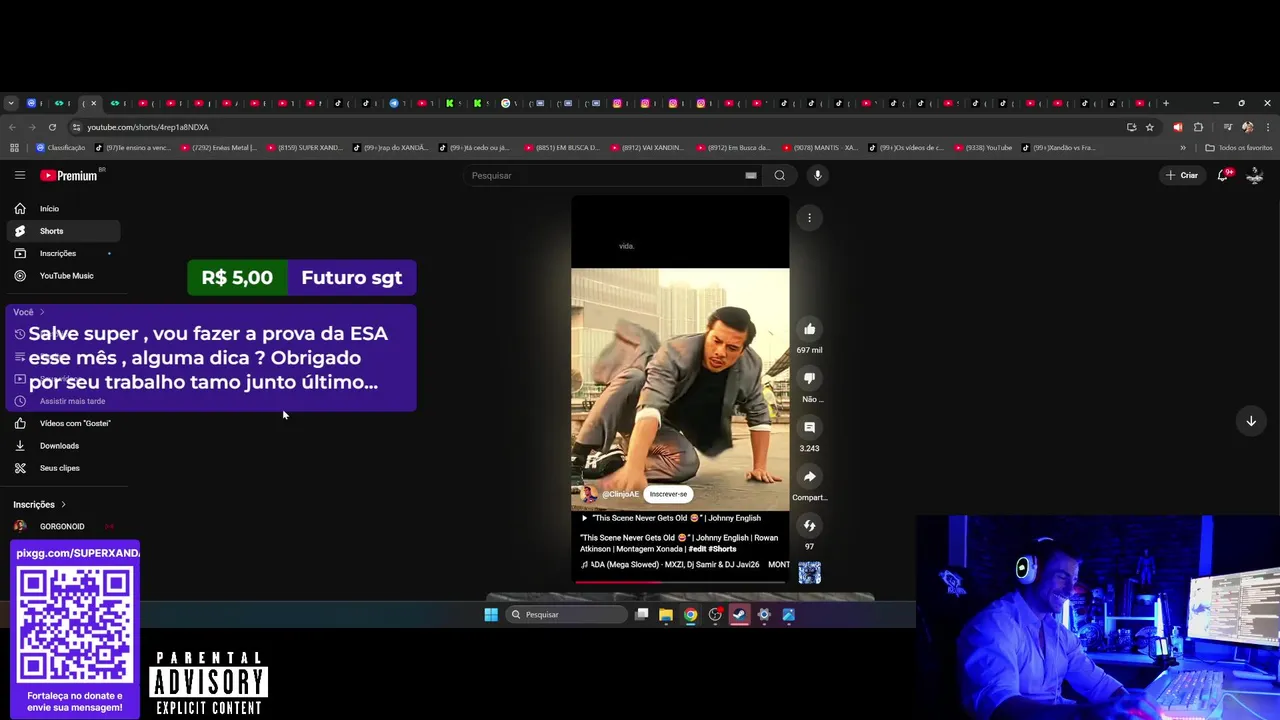Viewport: 1280px width, 720px height.
Task: Click the Chrome icon on taskbar
Action: click(x=690, y=615)
